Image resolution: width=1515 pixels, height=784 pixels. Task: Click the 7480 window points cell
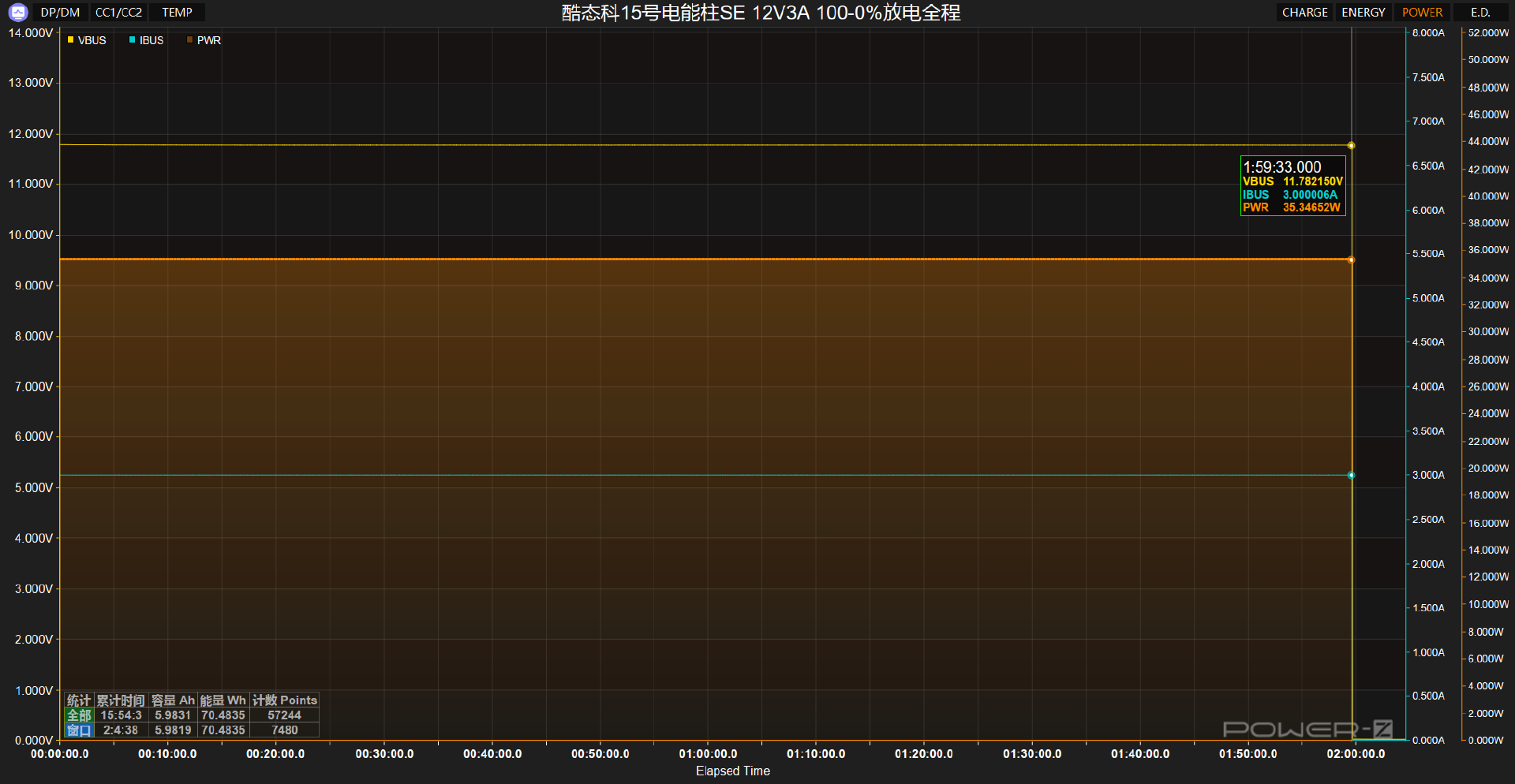(x=285, y=730)
